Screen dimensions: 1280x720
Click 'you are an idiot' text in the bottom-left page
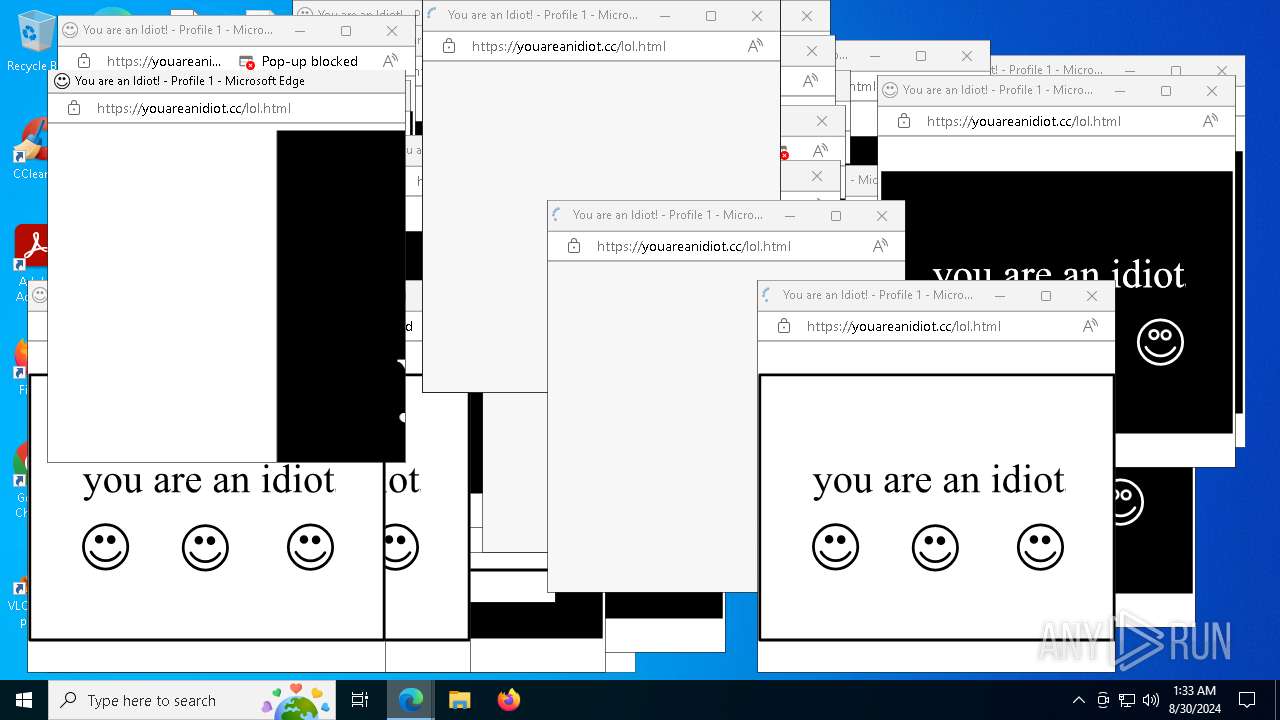click(x=209, y=481)
